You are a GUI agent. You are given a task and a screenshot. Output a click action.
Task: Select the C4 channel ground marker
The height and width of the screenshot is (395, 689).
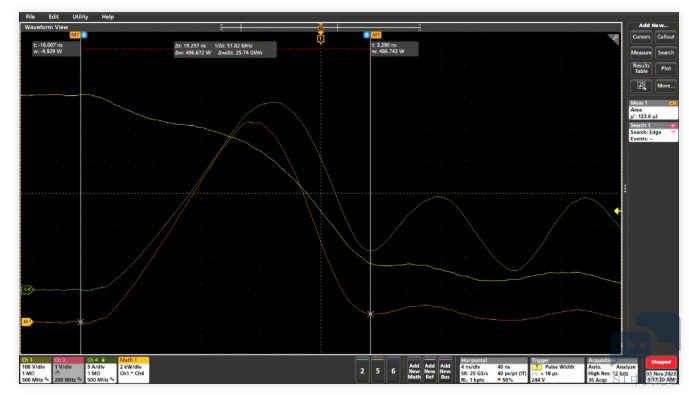pos(27,289)
